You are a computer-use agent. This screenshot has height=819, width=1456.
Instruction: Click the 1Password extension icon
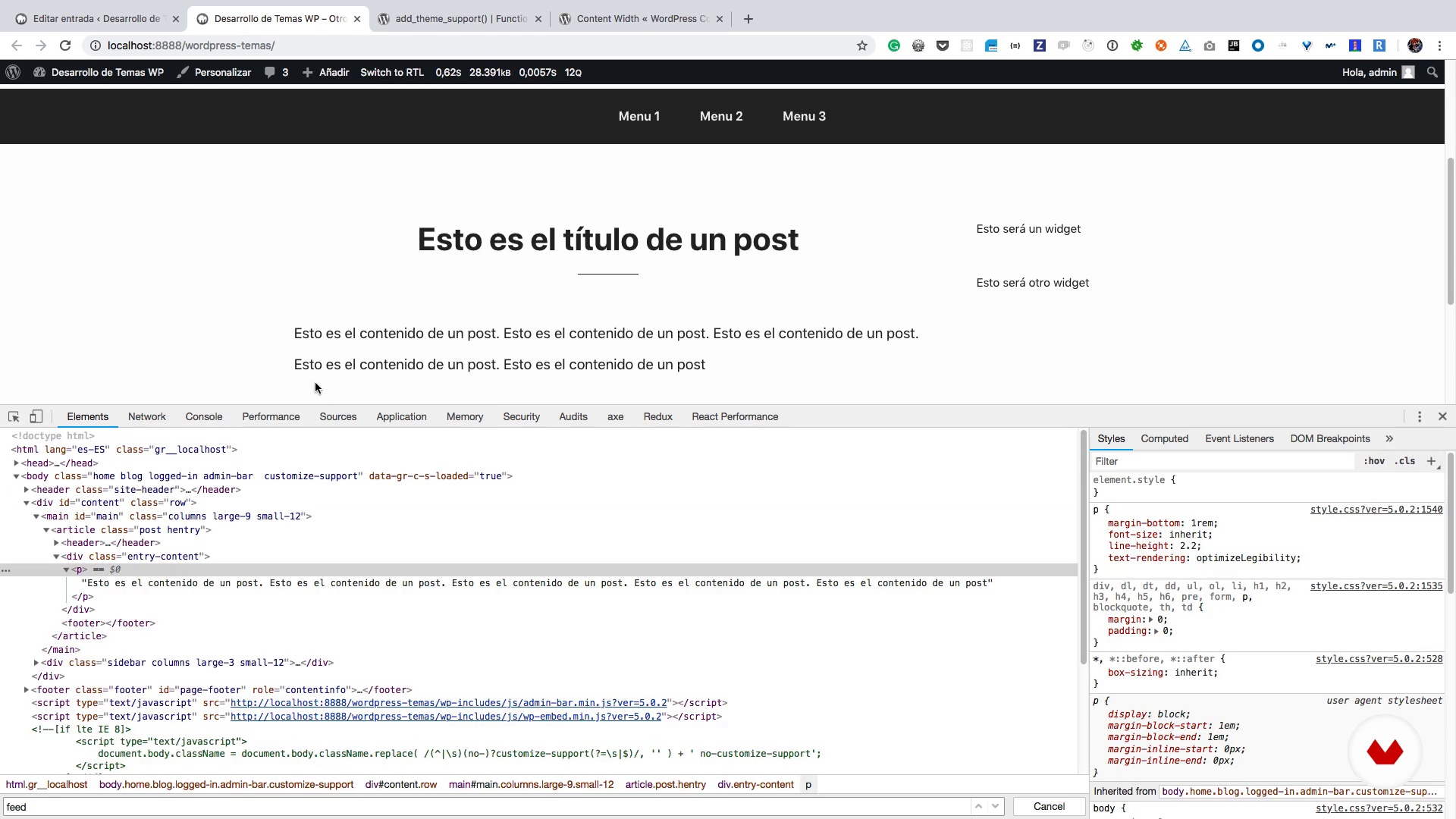(x=1112, y=45)
